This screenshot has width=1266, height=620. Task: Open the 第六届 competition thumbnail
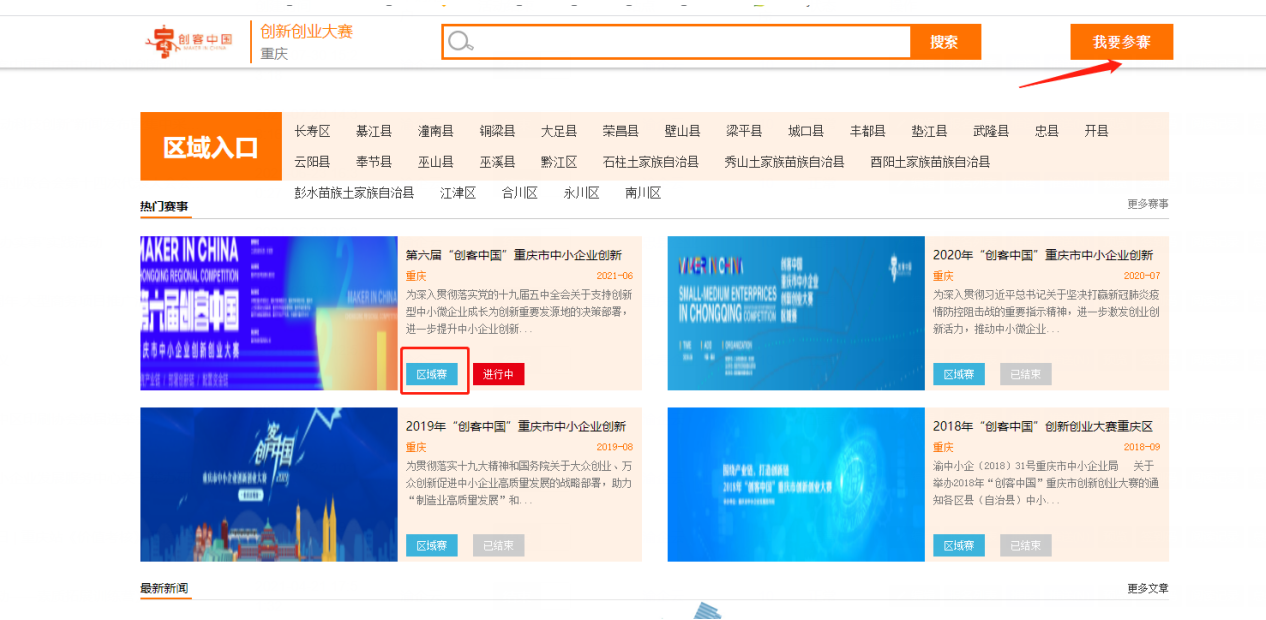click(x=269, y=313)
